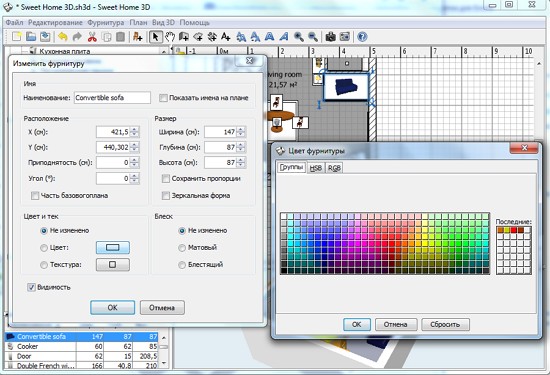Open color chooser button beside Цвет
Screen dimensions: 550x375
point(113,248)
